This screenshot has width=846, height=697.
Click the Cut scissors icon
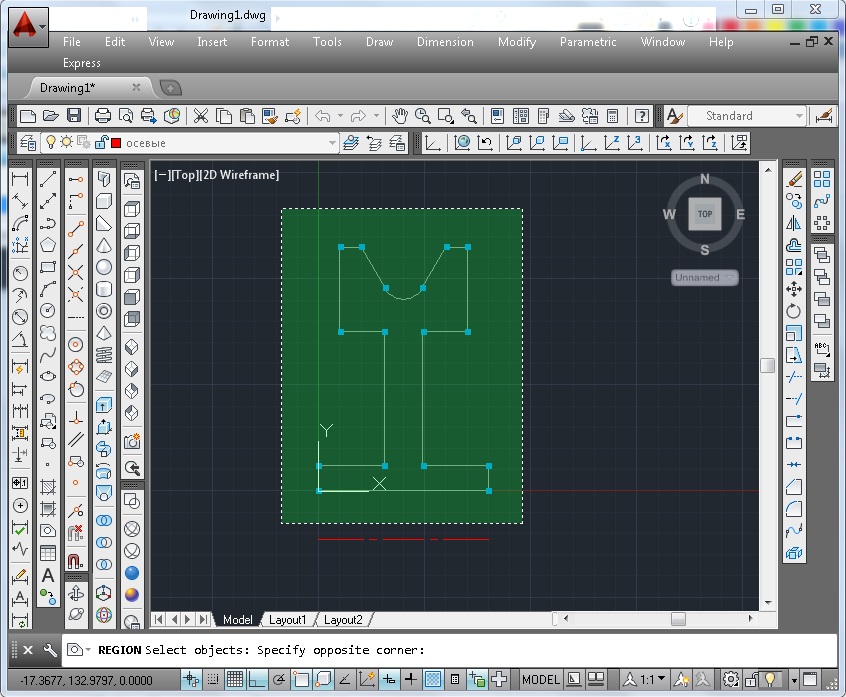coord(201,116)
